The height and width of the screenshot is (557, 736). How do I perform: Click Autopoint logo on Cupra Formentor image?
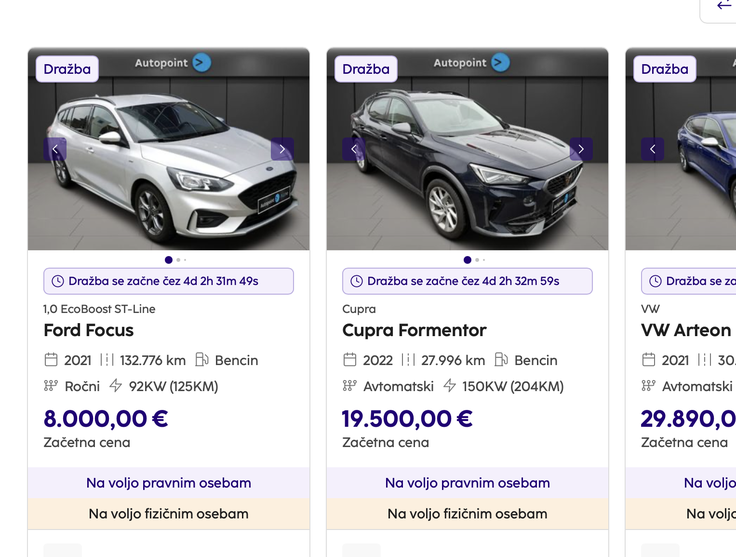point(471,63)
